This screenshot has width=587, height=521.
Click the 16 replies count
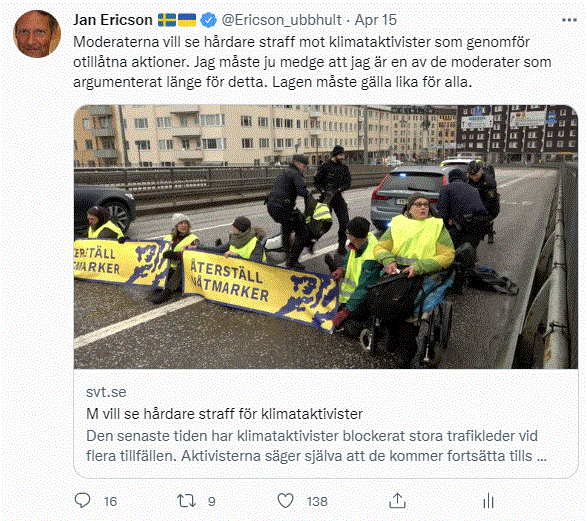(110, 502)
